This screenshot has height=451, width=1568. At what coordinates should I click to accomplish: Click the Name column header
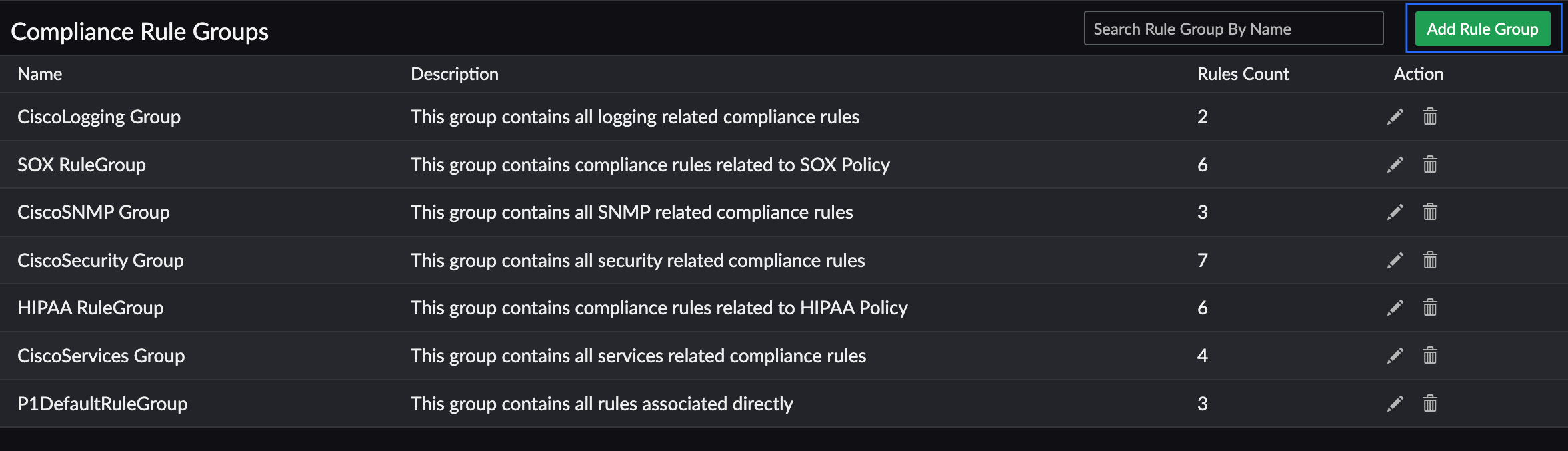click(40, 74)
